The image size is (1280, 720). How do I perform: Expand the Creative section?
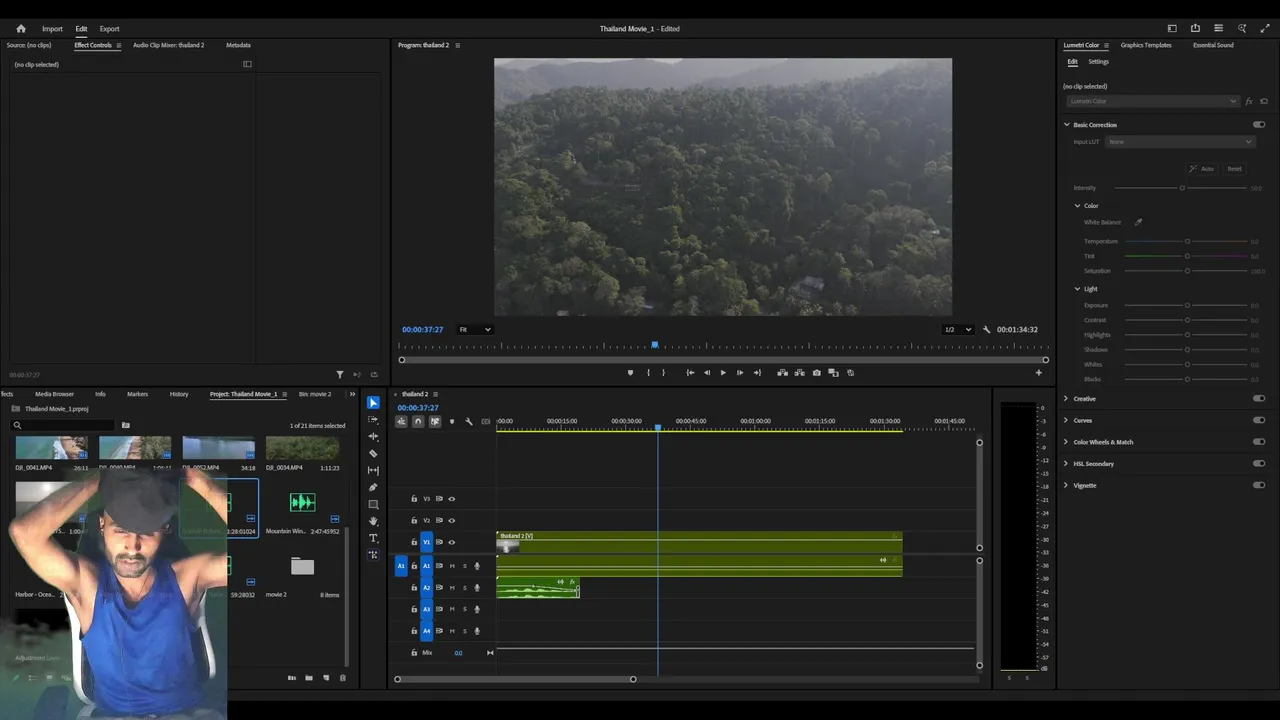(1066, 399)
